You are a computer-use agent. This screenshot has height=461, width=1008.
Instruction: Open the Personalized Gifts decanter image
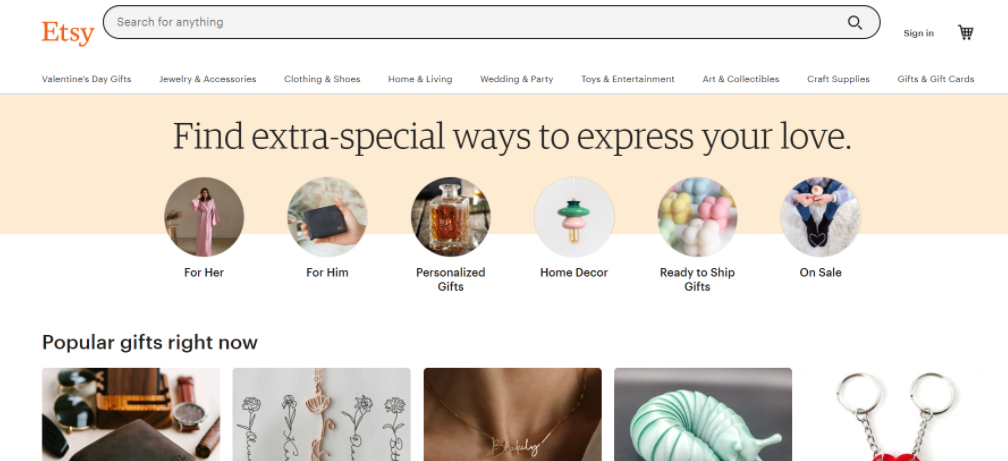tap(451, 217)
